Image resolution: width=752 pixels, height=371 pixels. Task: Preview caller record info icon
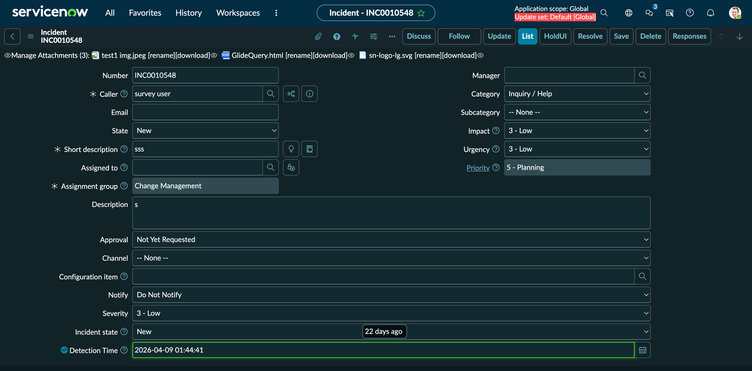coord(310,94)
